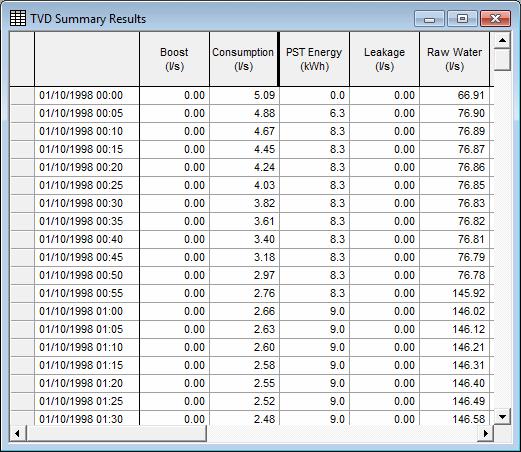Image resolution: width=521 pixels, height=452 pixels.
Task: Select the 01/10/1998 01:00 timestamp cell
Action: pos(87,311)
